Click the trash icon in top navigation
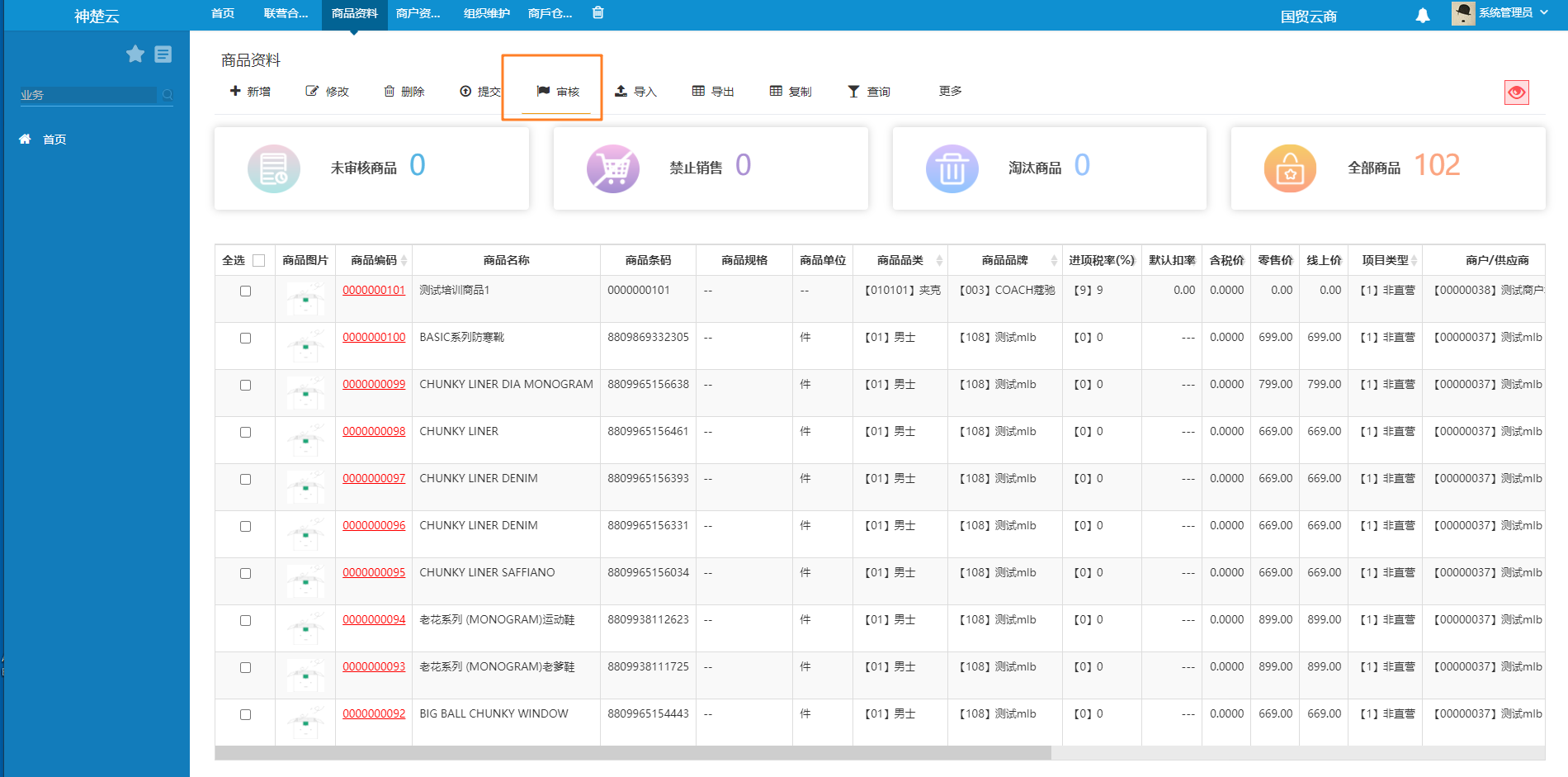 (598, 12)
